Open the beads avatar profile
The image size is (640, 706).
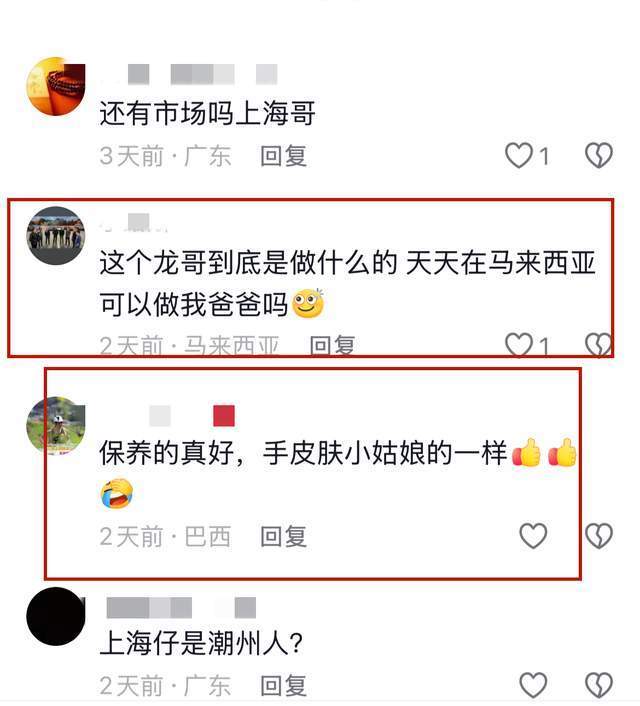[x=56, y=86]
